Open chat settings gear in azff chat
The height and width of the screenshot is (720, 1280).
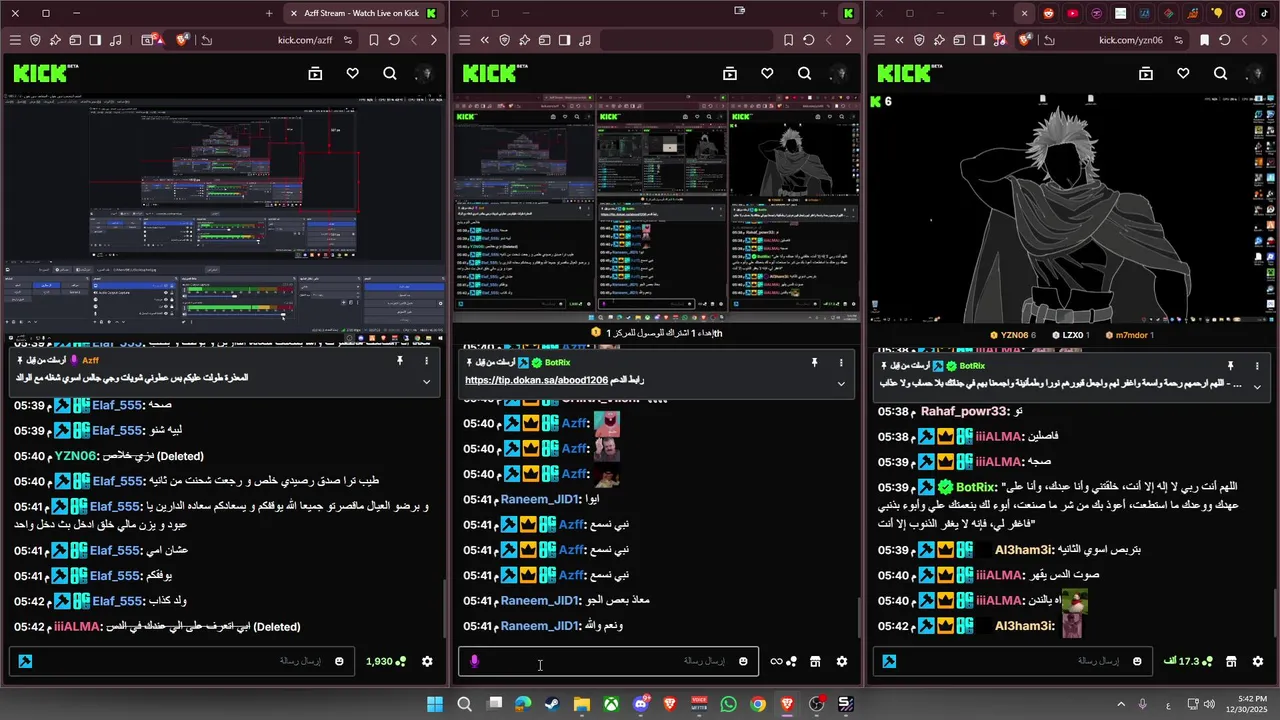427,661
